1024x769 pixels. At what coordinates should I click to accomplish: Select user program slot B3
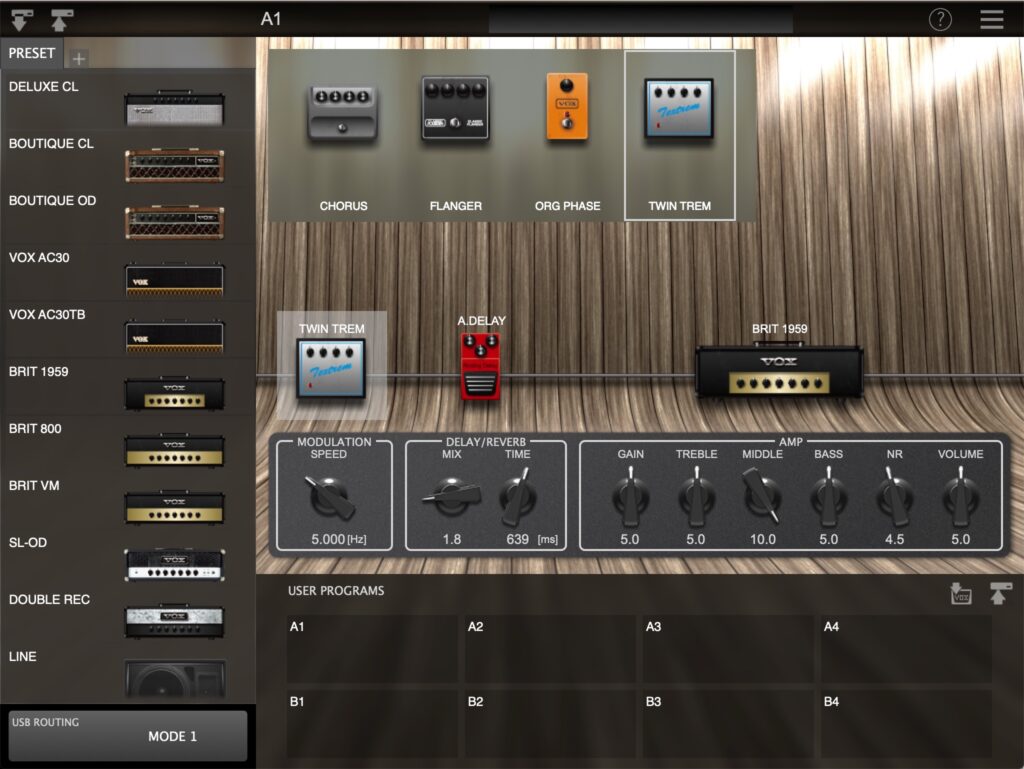pos(728,724)
